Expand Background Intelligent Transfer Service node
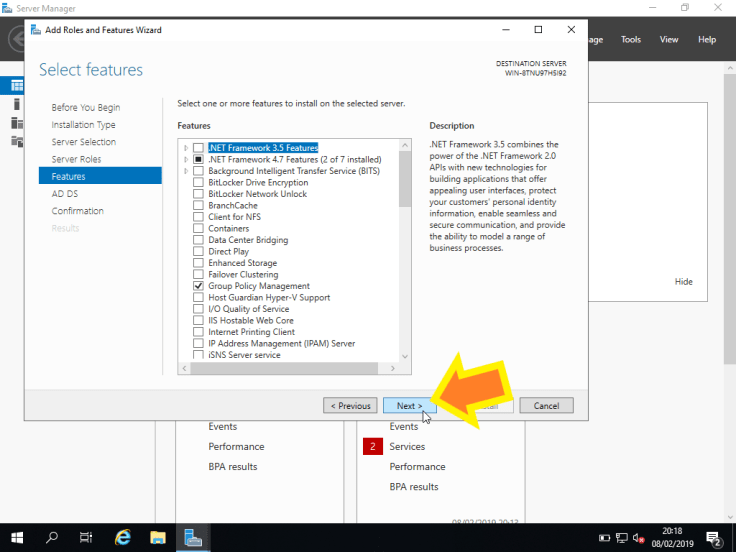736x552 pixels. pyautogui.click(x=186, y=171)
